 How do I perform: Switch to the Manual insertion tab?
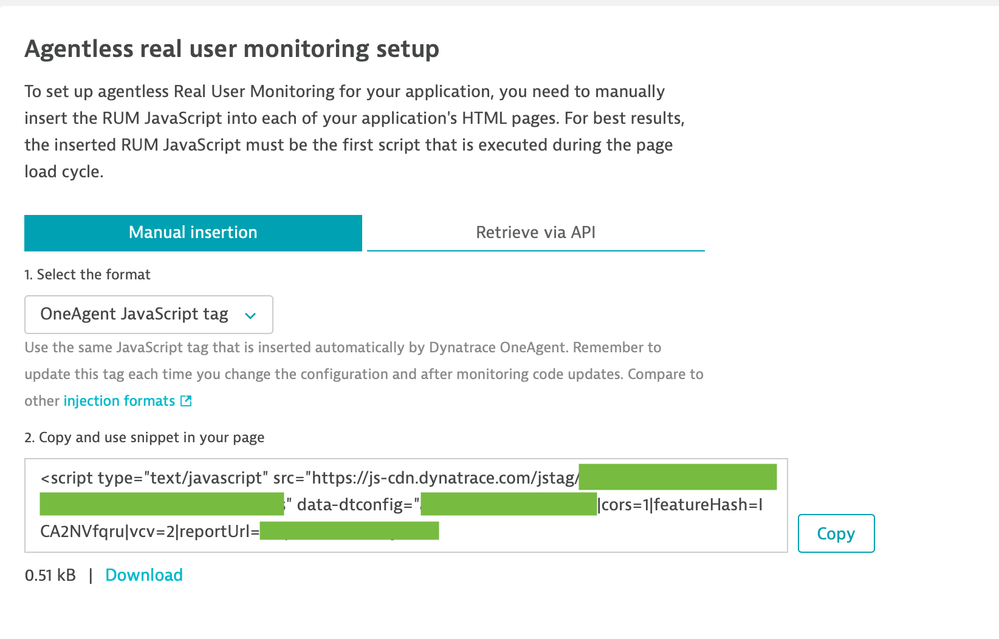click(x=193, y=232)
